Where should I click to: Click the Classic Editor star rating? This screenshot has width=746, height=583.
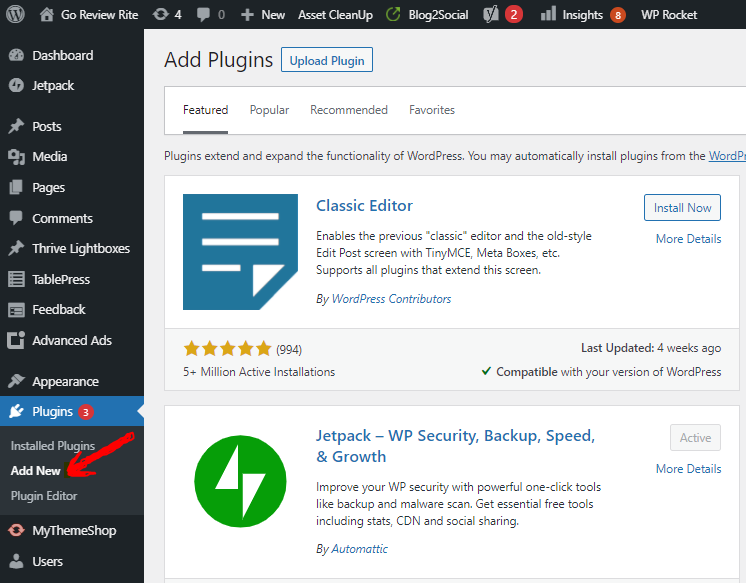[227, 349]
